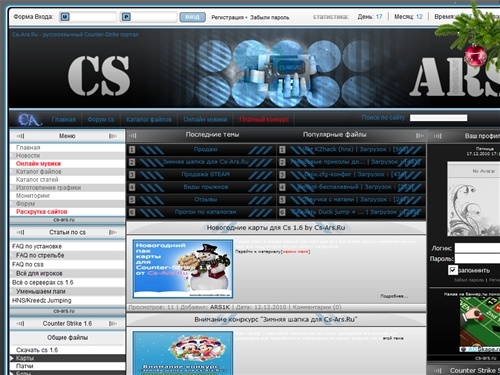Click the Mickey Mouse contest thumbnail
Screen dimensions: 500x375
[183, 353]
